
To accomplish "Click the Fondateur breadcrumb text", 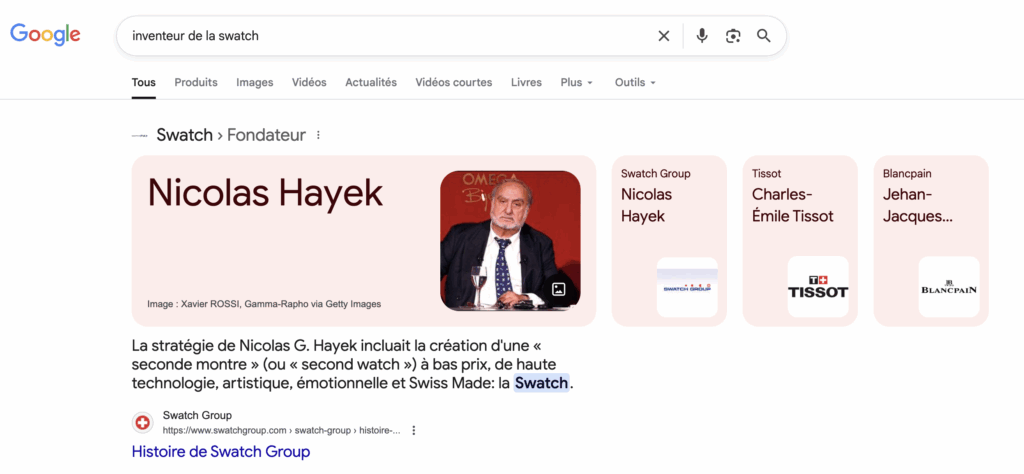I will [x=266, y=135].
